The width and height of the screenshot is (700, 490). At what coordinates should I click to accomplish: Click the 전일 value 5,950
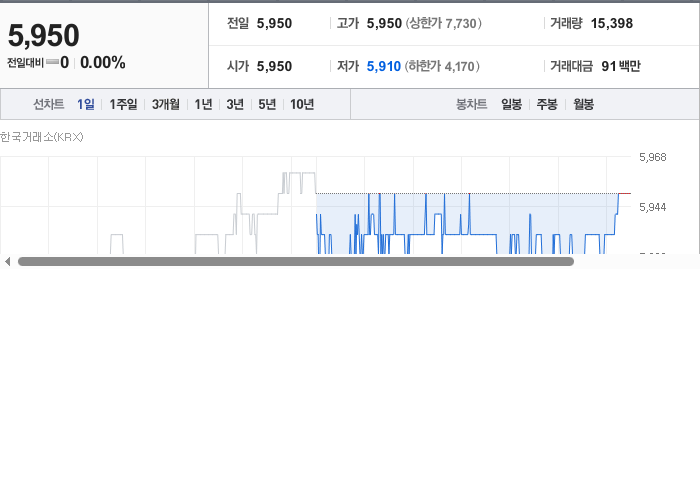pyautogui.click(x=274, y=23)
